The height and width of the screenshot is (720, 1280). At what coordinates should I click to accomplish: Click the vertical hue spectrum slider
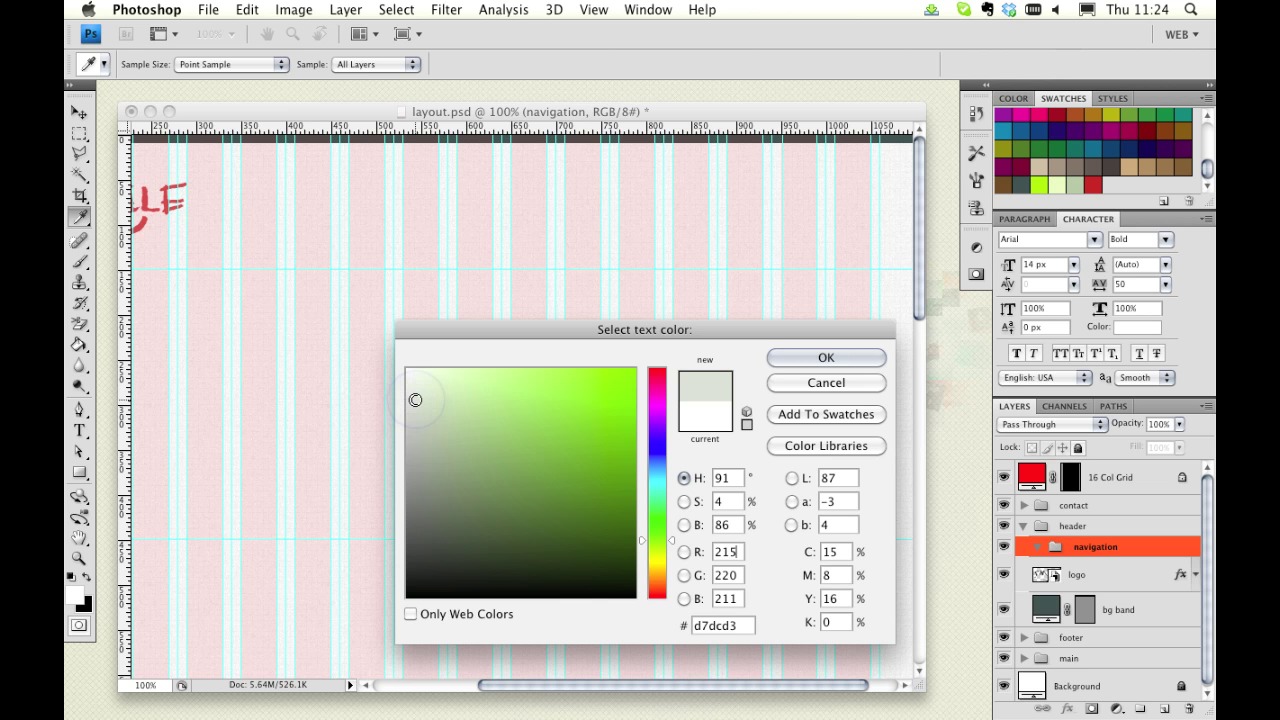point(657,483)
